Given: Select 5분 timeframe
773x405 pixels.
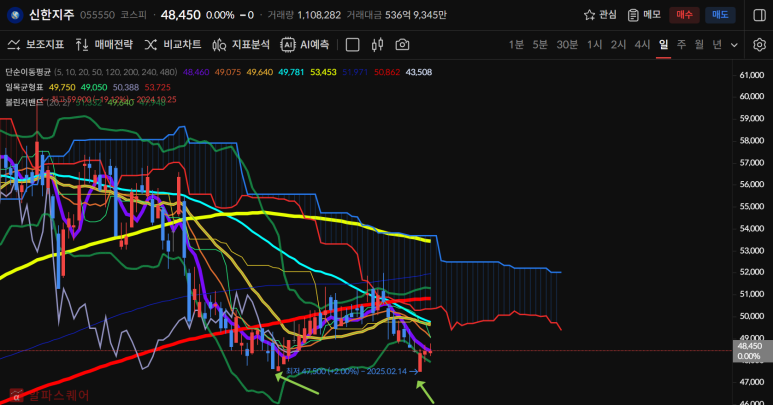Looking at the screenshot, I should 540,45.
